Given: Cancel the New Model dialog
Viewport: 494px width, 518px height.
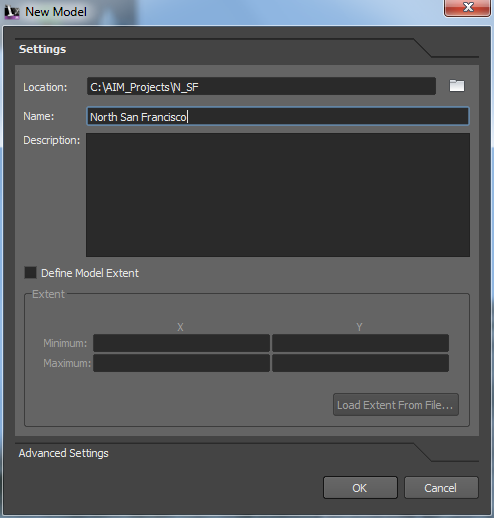Looking at the screenshot, I should point(441,488).
